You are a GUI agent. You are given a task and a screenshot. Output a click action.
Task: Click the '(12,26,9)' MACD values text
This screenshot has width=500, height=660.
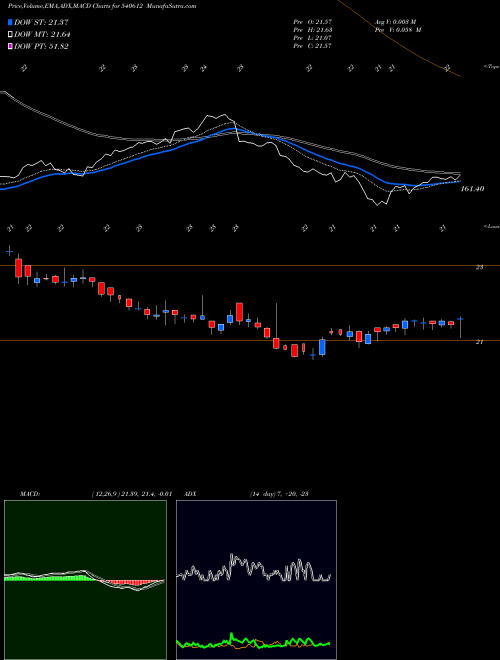131,494
